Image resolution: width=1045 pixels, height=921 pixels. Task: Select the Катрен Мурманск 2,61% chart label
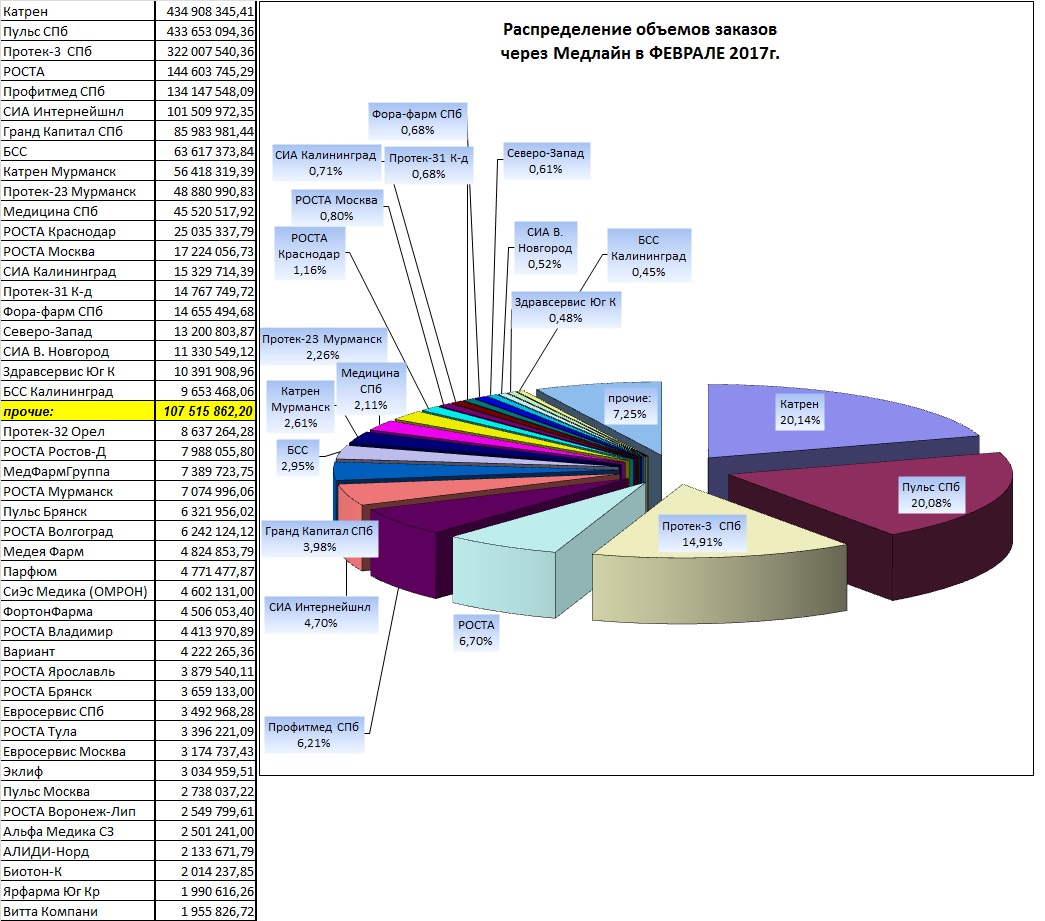(x=301, y=407)
